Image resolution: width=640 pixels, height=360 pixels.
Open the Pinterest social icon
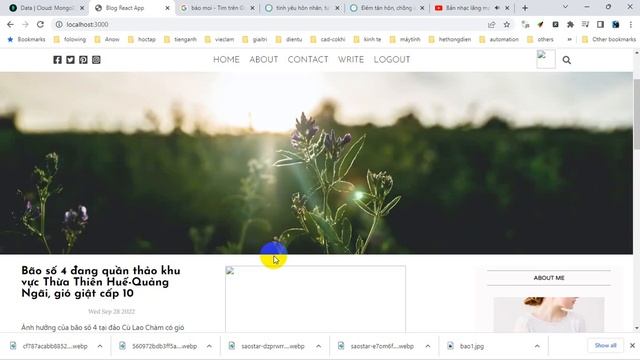tap(83, 60)
